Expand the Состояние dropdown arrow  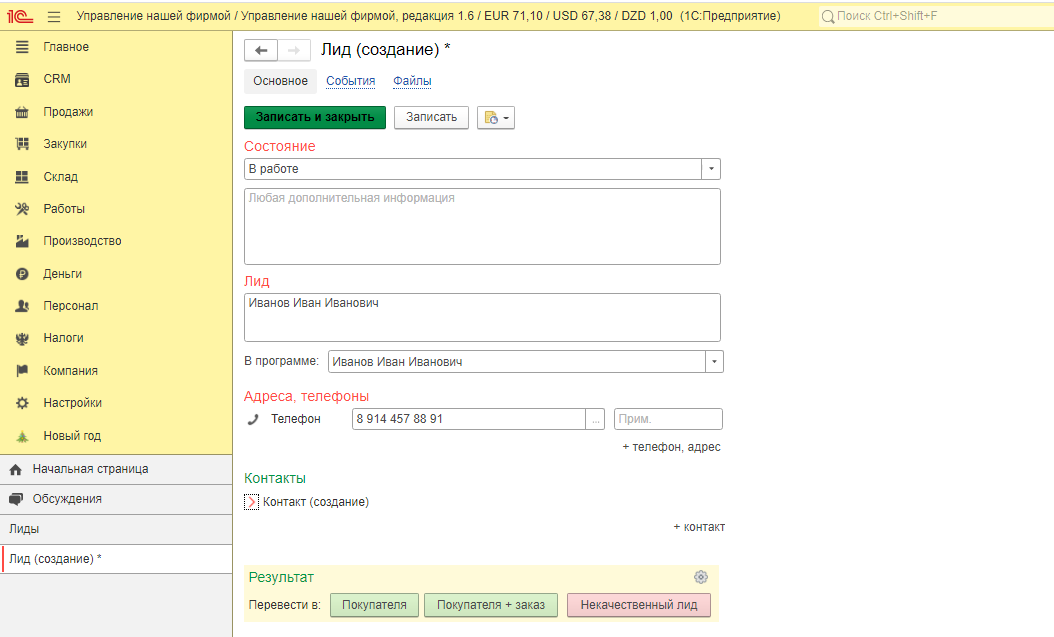coord(711,169)
